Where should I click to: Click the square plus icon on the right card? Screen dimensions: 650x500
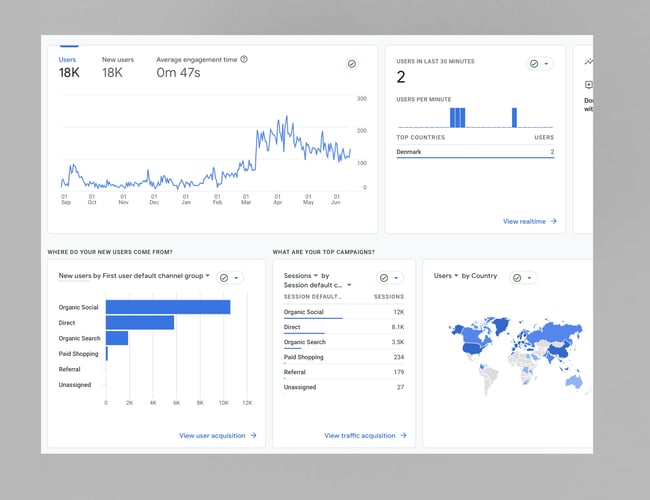tap(588, 85)
